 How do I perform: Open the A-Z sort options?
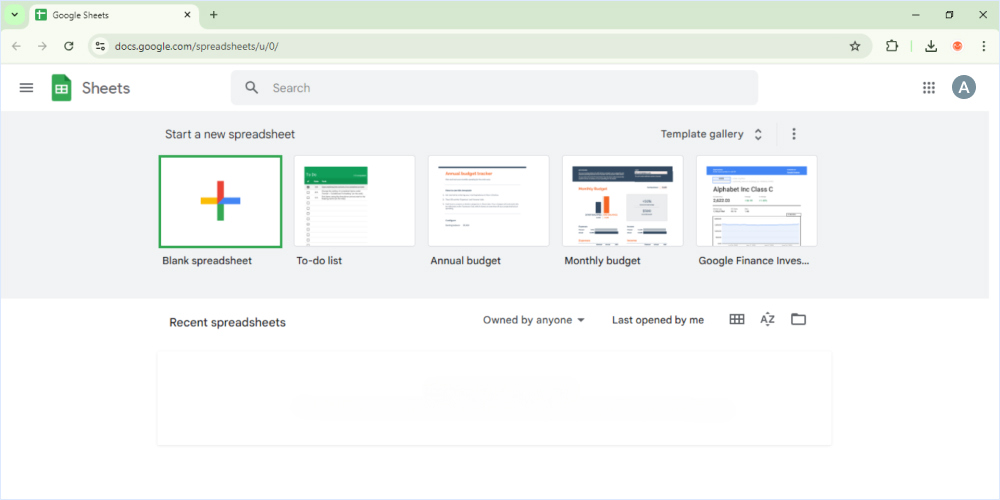coord(767,320)
